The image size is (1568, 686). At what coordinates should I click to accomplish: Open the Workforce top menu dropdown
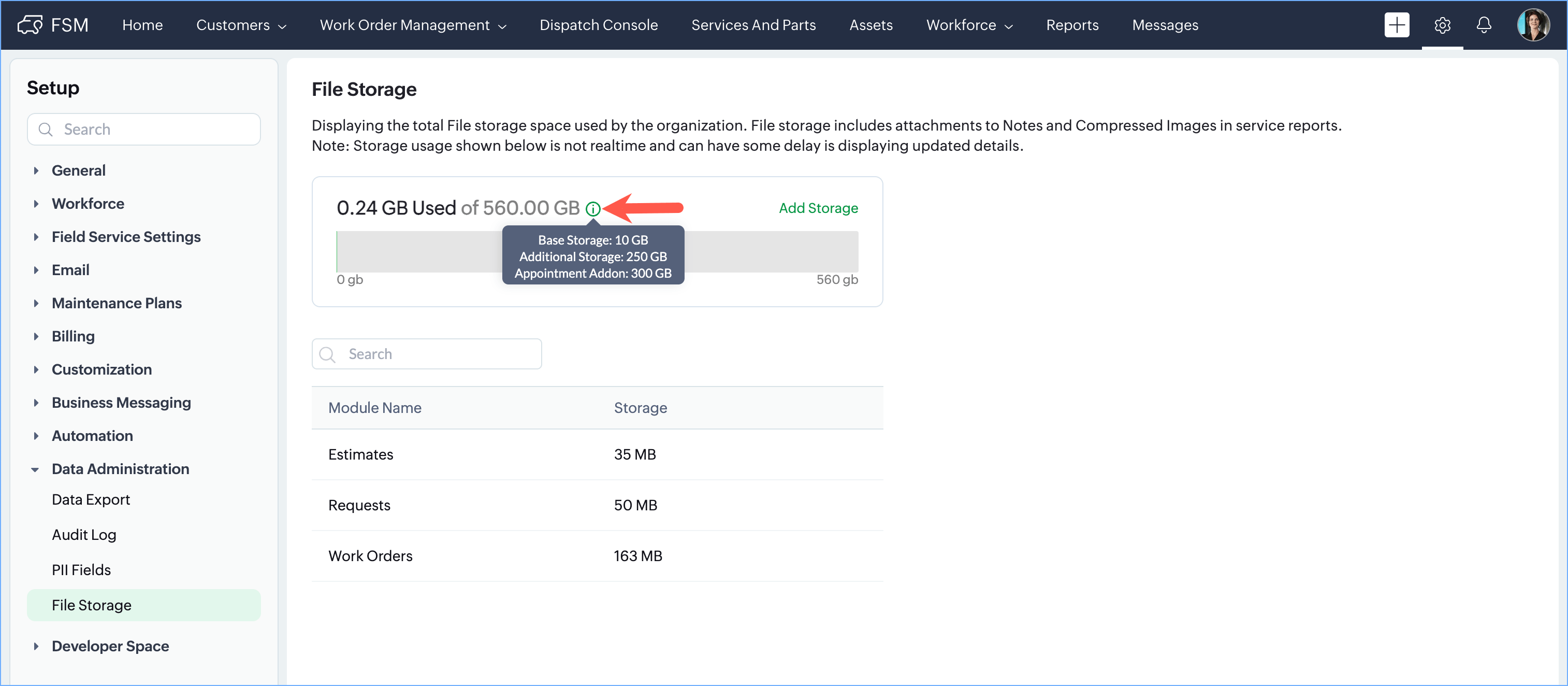(969, 25)
